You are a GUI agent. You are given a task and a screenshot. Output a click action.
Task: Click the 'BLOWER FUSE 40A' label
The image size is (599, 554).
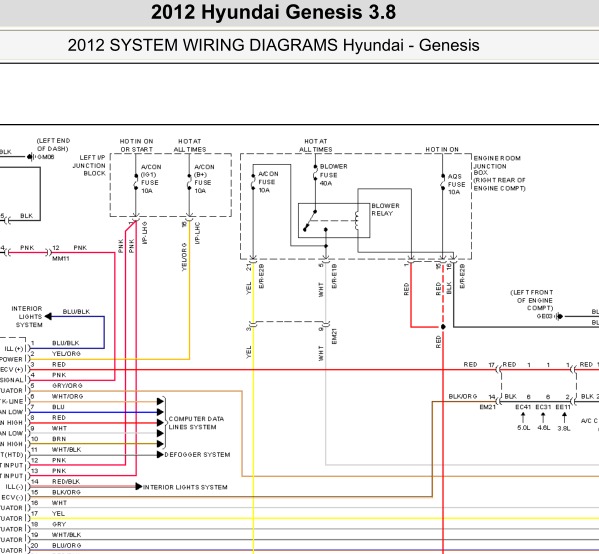tap(333, 175)
